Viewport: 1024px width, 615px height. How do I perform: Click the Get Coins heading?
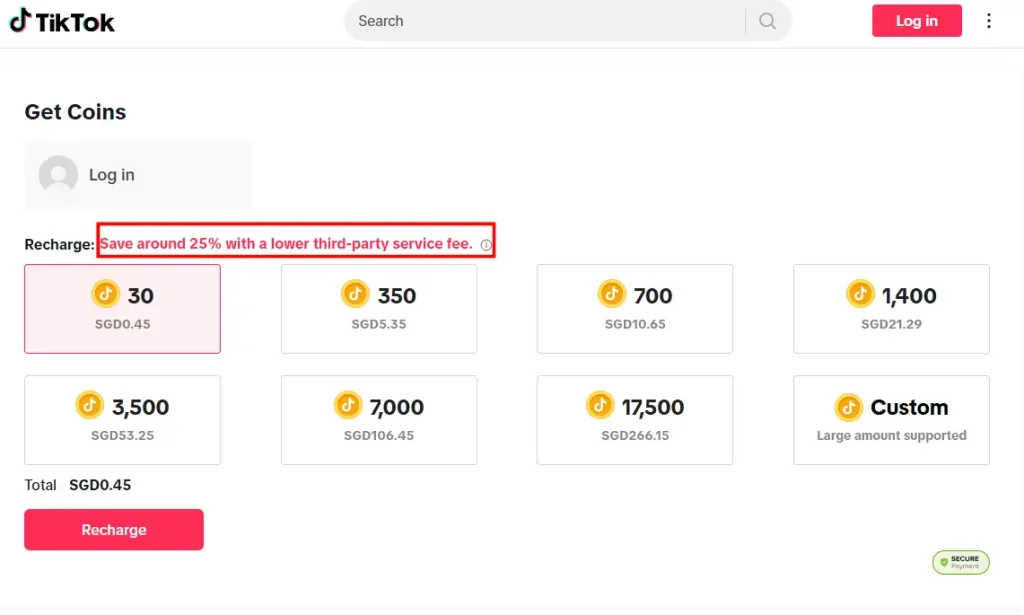pyautogui.click(x=75, y=112)
